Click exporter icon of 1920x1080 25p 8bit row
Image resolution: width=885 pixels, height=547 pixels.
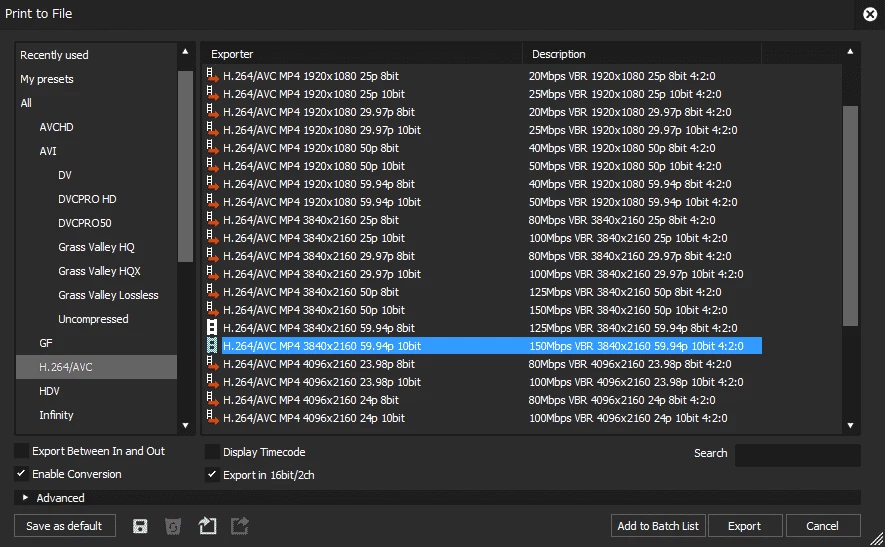click(212, 76)
